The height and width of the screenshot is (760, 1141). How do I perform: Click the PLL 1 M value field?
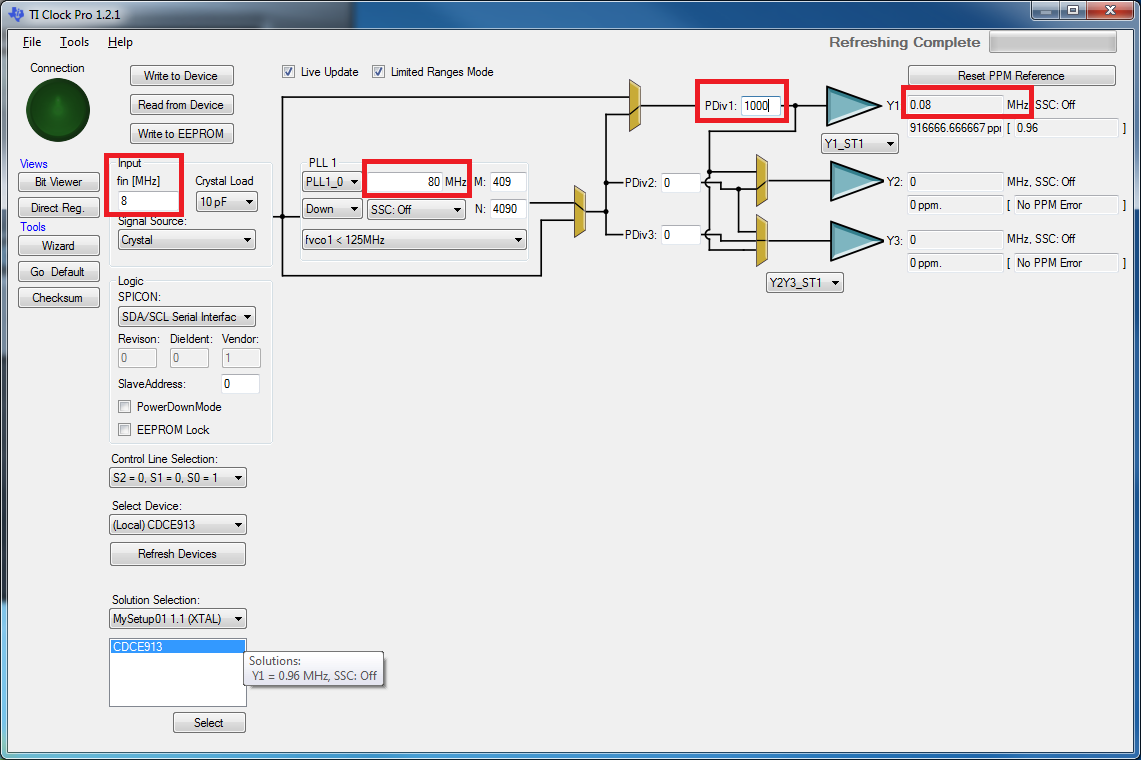(x=508, y=182)
